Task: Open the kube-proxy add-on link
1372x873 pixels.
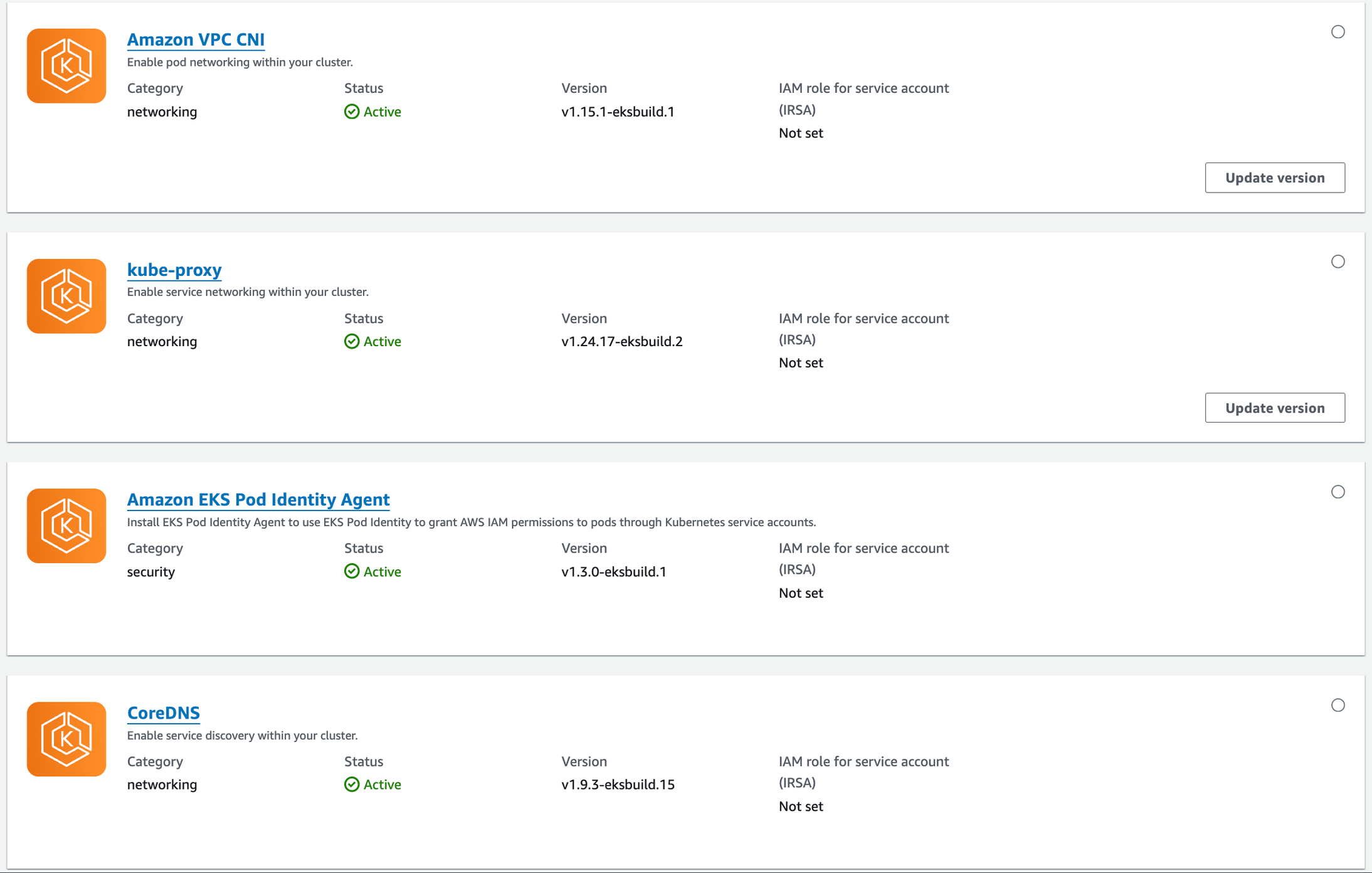Action: pyautogui.click(x=174, y=270)
